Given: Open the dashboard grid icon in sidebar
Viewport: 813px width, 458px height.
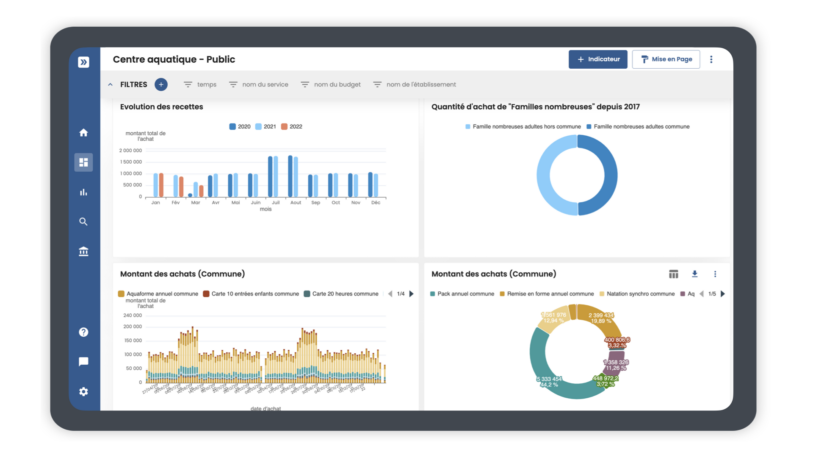Looking at the screenshot, I should point(83,162).
